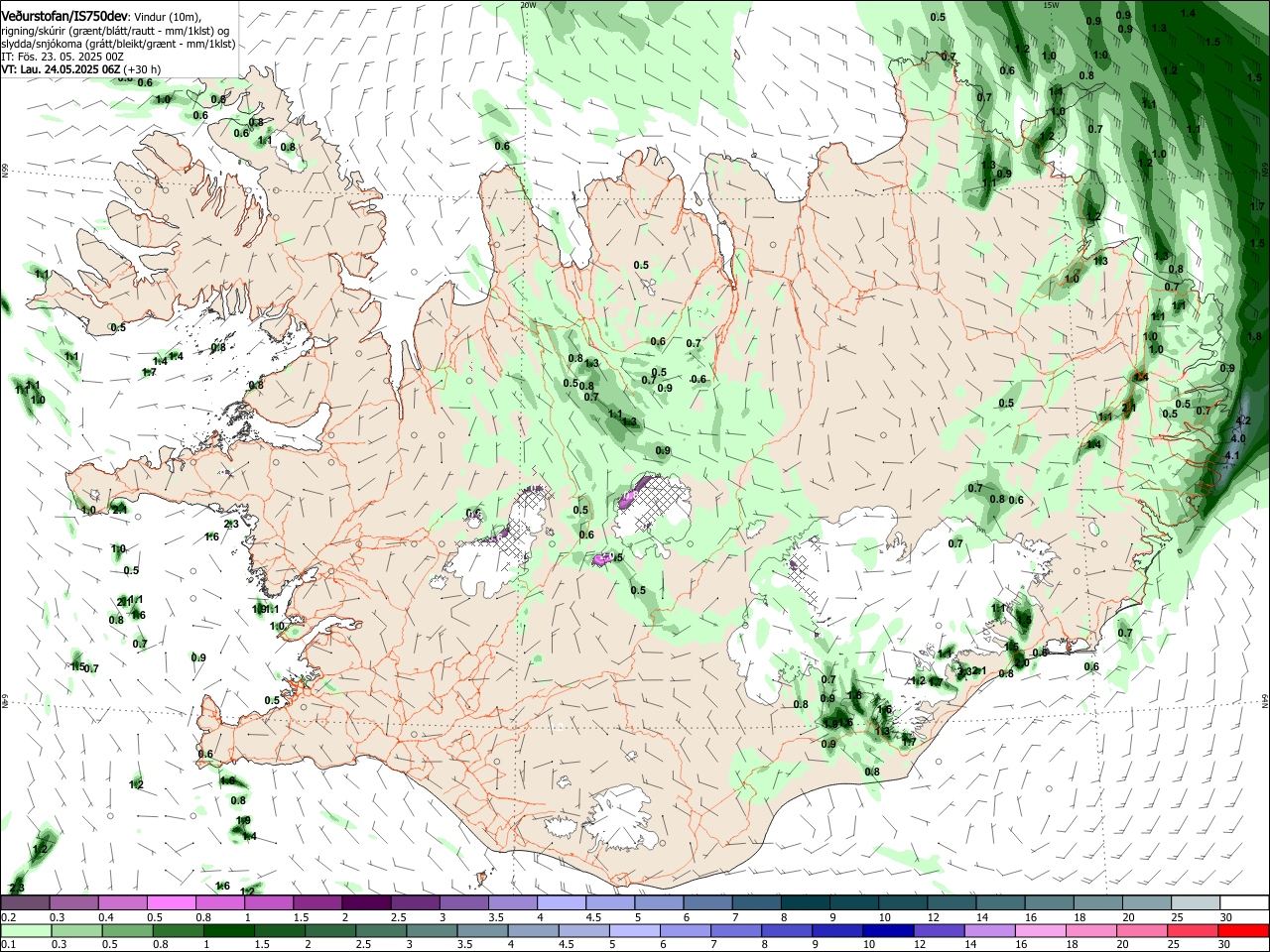Viewport: 1270px width, 952px height.
Task: Click the 15W longitude label at top
Action: (x=1051, y=5)
